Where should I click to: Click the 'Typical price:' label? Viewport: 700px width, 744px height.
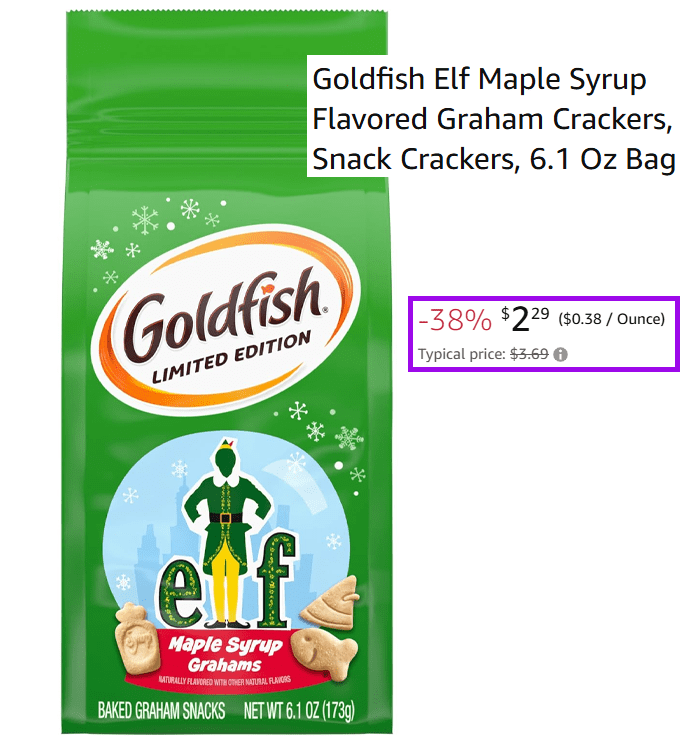pos(462,354)
